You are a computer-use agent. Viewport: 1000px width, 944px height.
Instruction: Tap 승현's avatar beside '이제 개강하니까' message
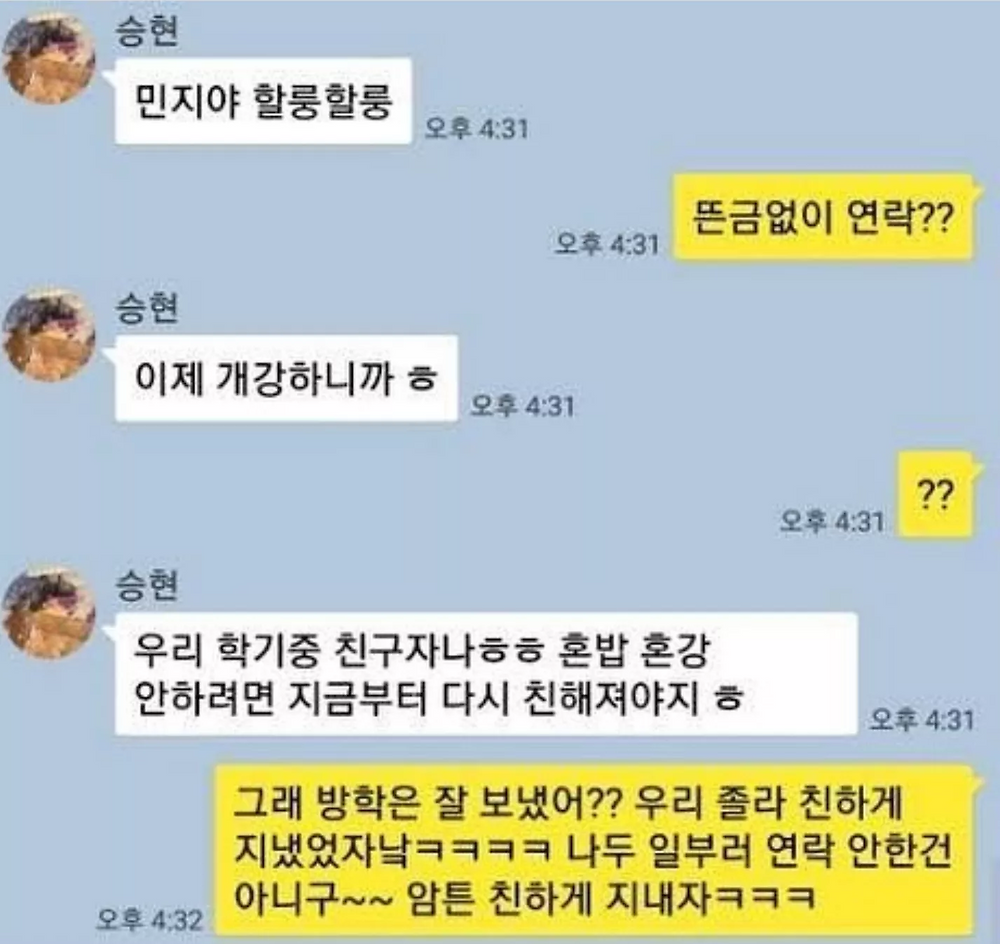[49, 335]
